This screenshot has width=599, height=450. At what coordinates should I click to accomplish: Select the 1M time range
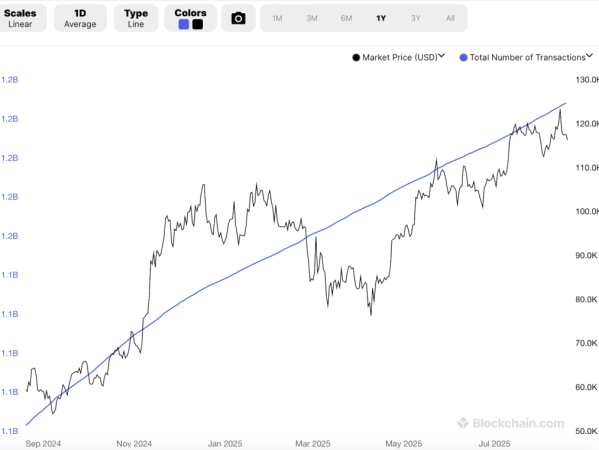pos(277,18)
